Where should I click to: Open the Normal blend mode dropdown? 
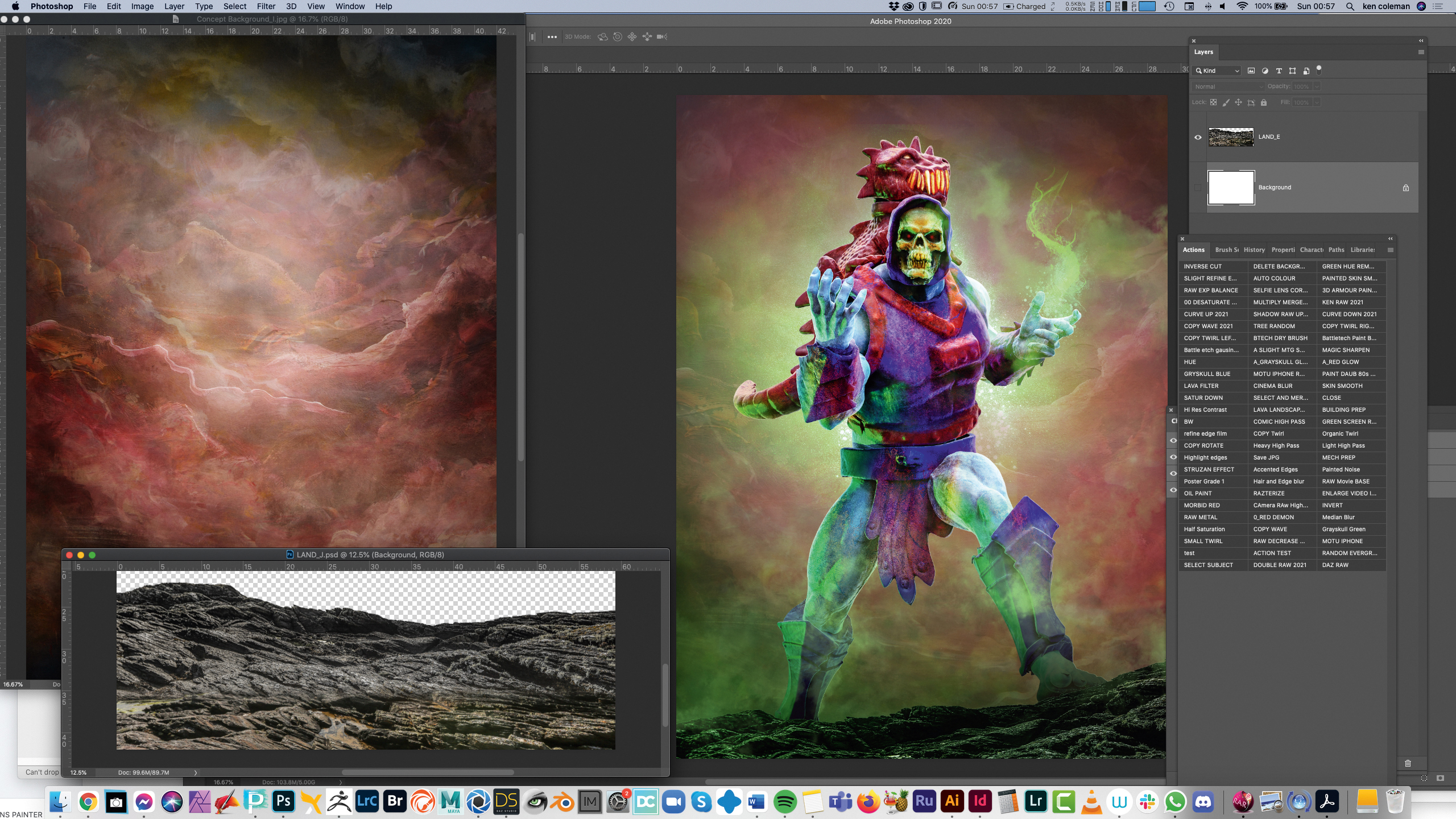point(1227,86)
